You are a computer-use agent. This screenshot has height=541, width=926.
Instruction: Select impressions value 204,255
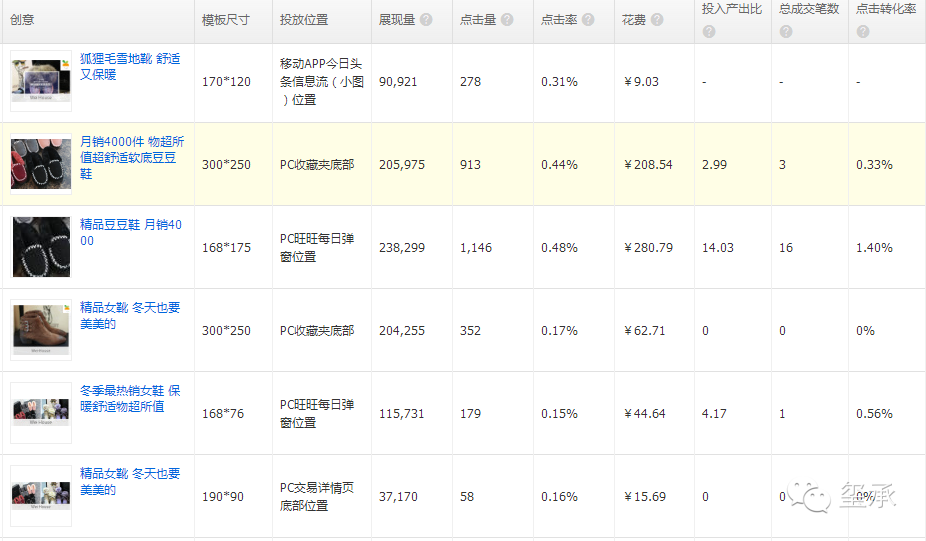[x=402, y=331]
